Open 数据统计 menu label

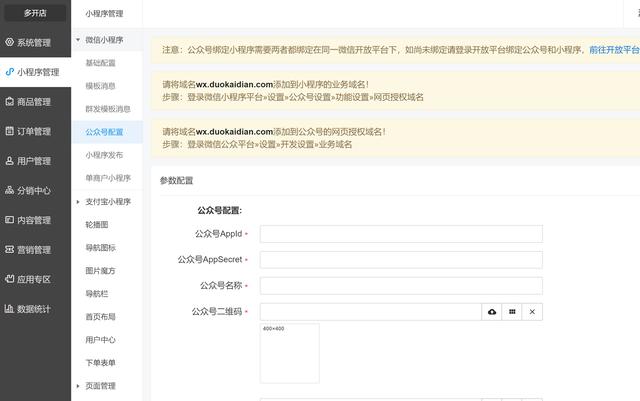[34, 309]
